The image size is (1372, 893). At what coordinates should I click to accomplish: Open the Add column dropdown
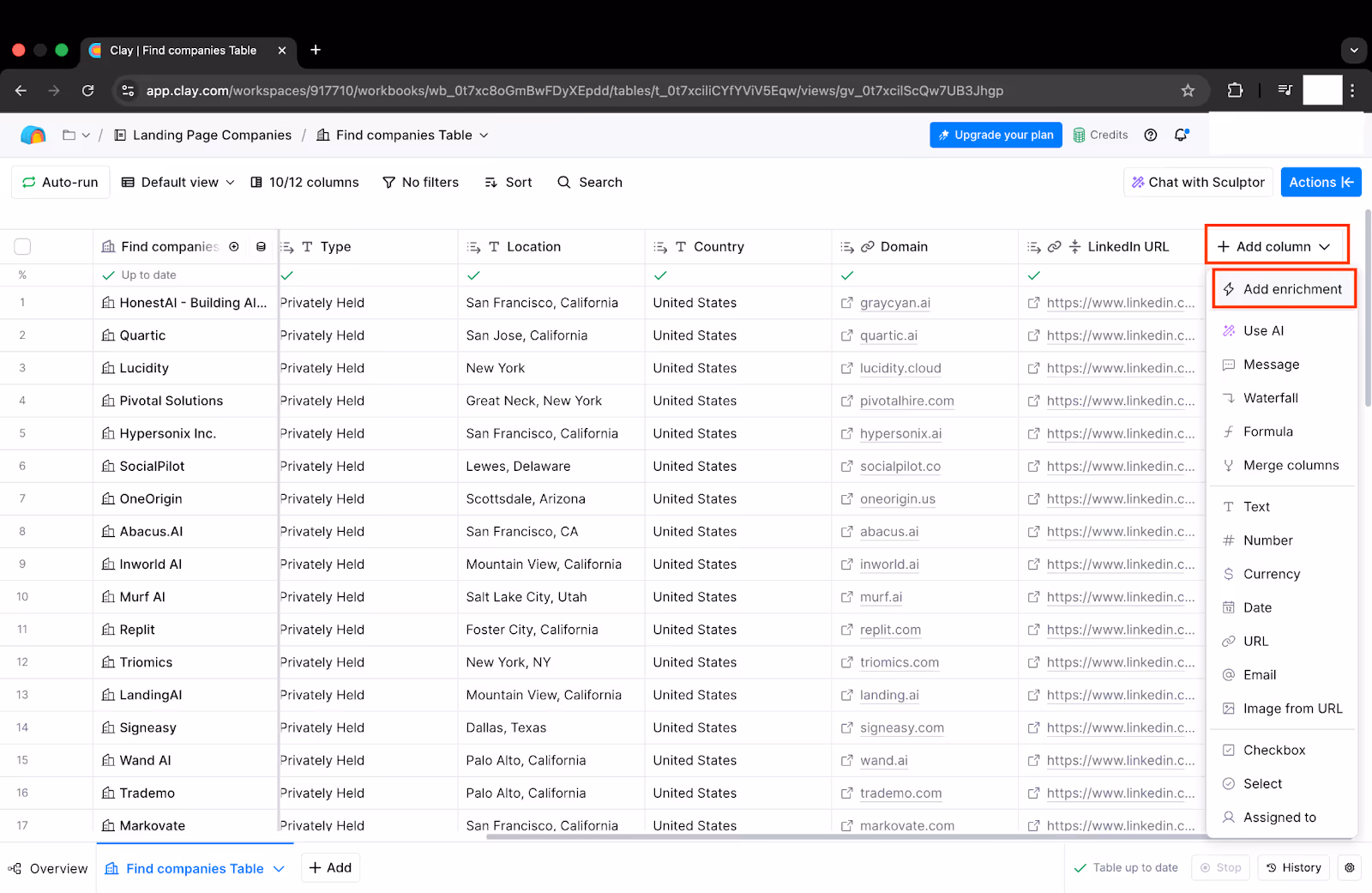pos(1274,246)
